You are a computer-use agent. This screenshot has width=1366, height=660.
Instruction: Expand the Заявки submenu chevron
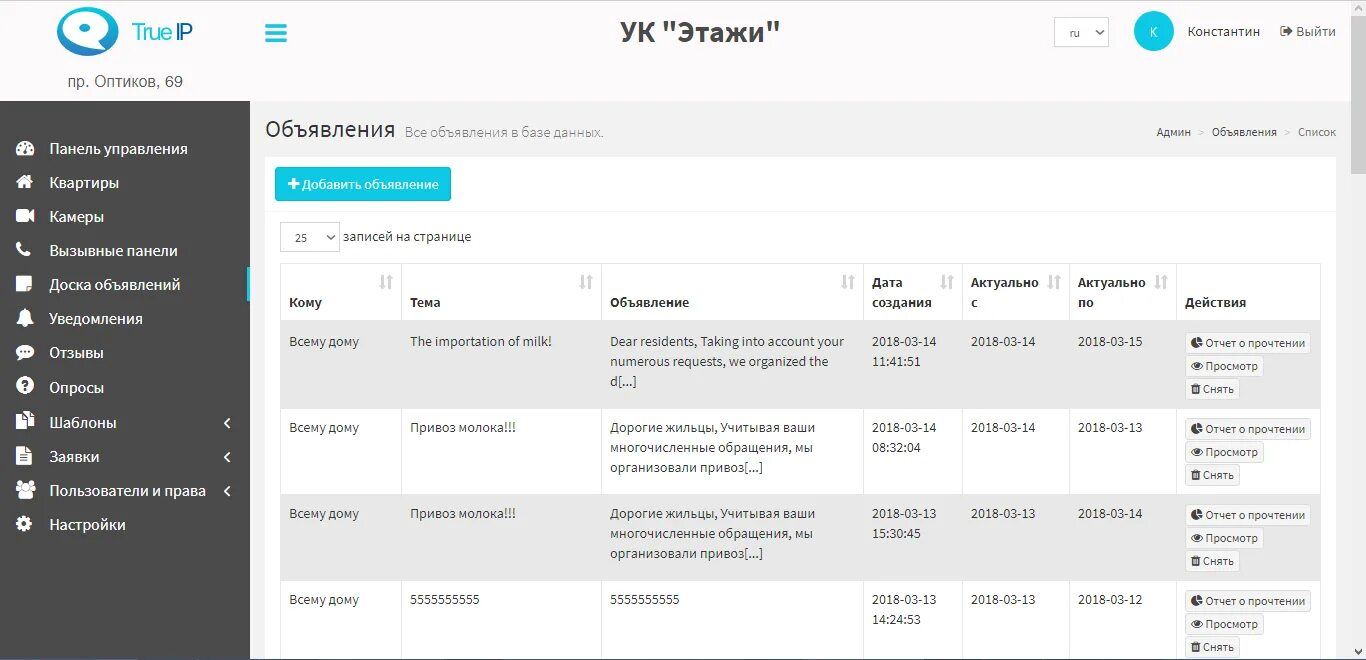pos(227,457)
